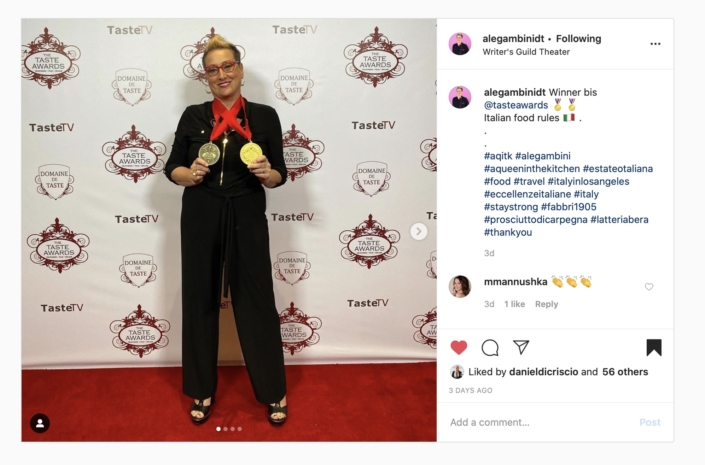Click in the Add a comment field

tap(540, 422)
